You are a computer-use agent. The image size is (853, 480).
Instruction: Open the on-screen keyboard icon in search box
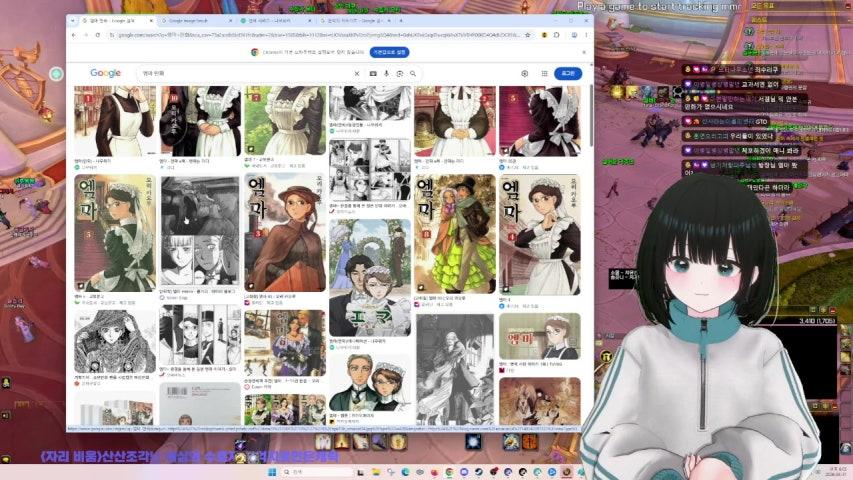click(373, 73)
